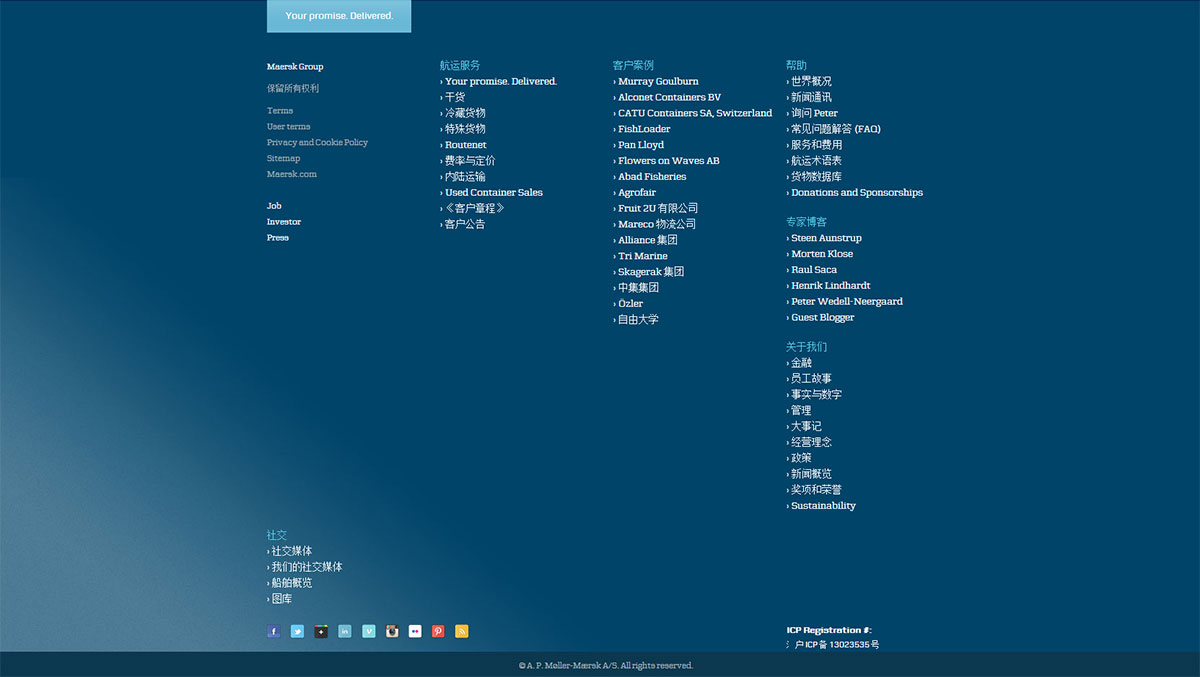Open the Job link
The image size is (1200, 677).
(274, 206)
